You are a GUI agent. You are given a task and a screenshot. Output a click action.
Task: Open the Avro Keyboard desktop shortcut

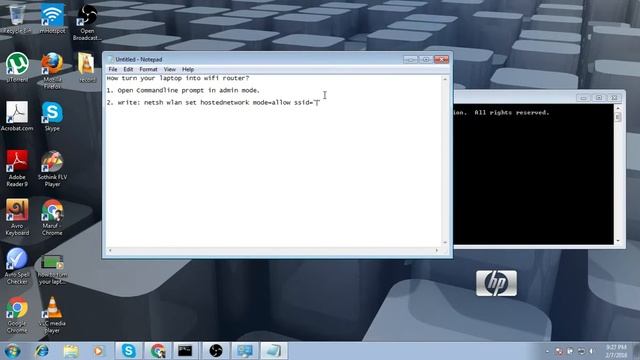[17, 217]
